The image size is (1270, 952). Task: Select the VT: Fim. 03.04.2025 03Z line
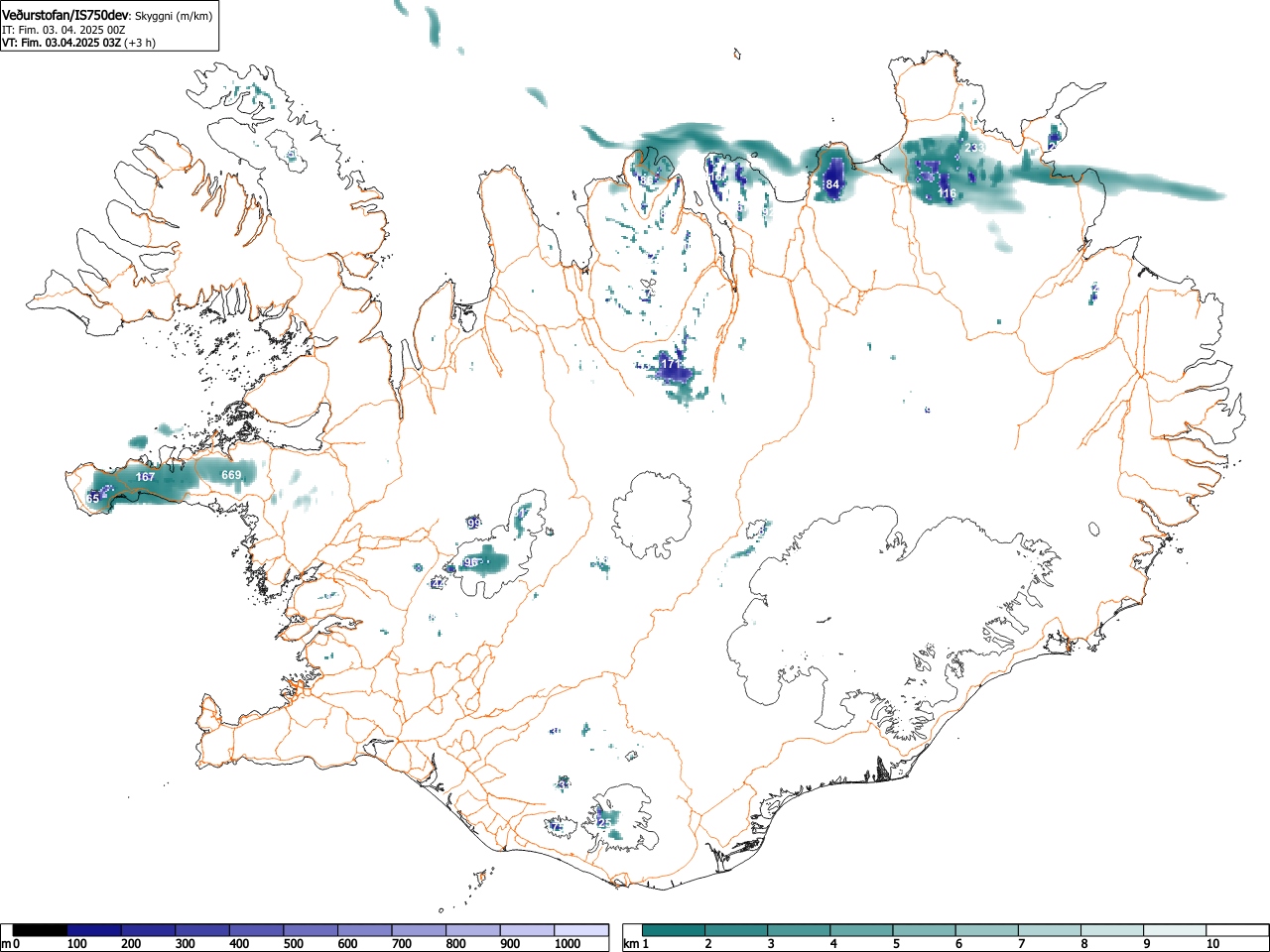[62, 43]
